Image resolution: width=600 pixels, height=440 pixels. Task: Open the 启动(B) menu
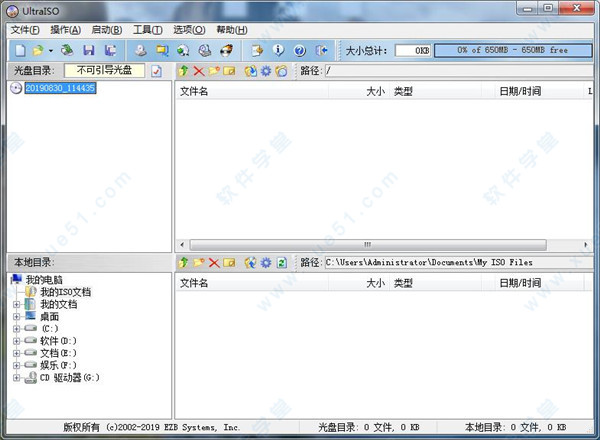(x=107, y=30)
